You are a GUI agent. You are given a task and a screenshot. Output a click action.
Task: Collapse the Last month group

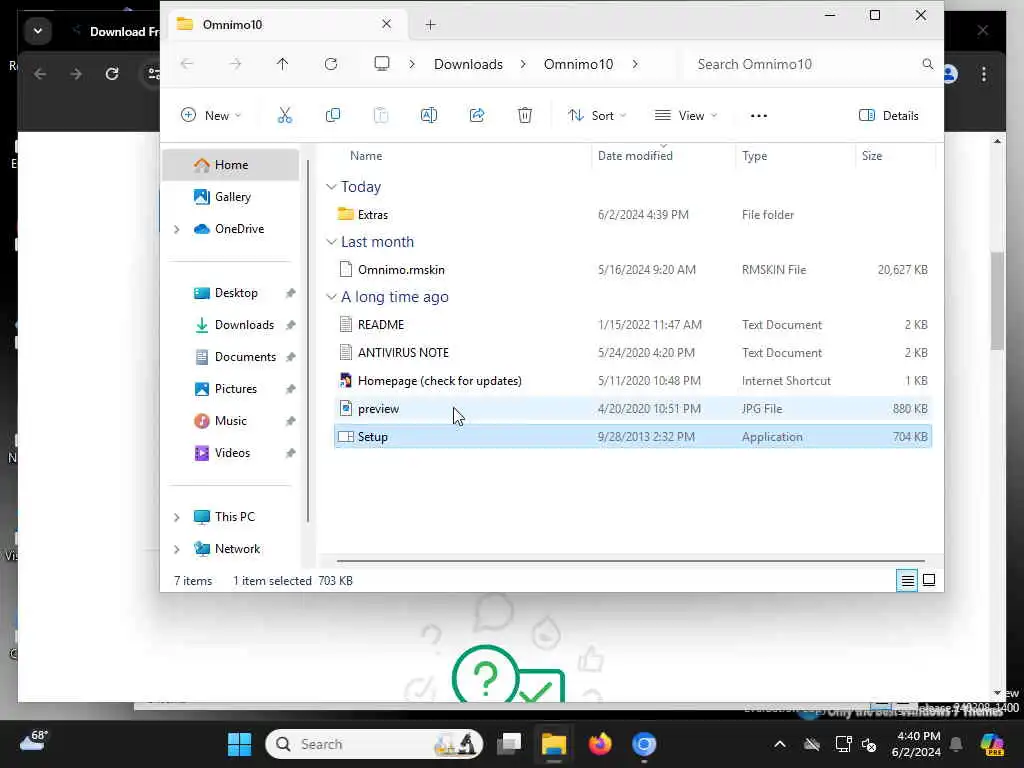(x=331, y=242)
